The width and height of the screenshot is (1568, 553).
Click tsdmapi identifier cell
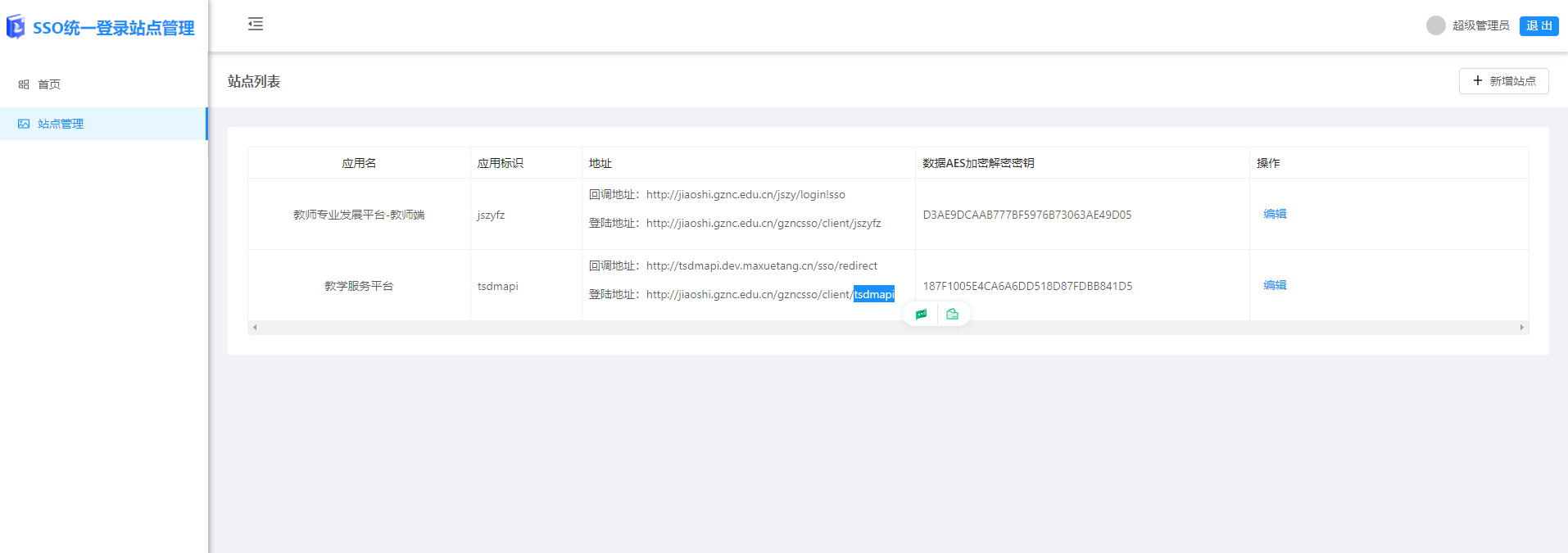point(526,286)
